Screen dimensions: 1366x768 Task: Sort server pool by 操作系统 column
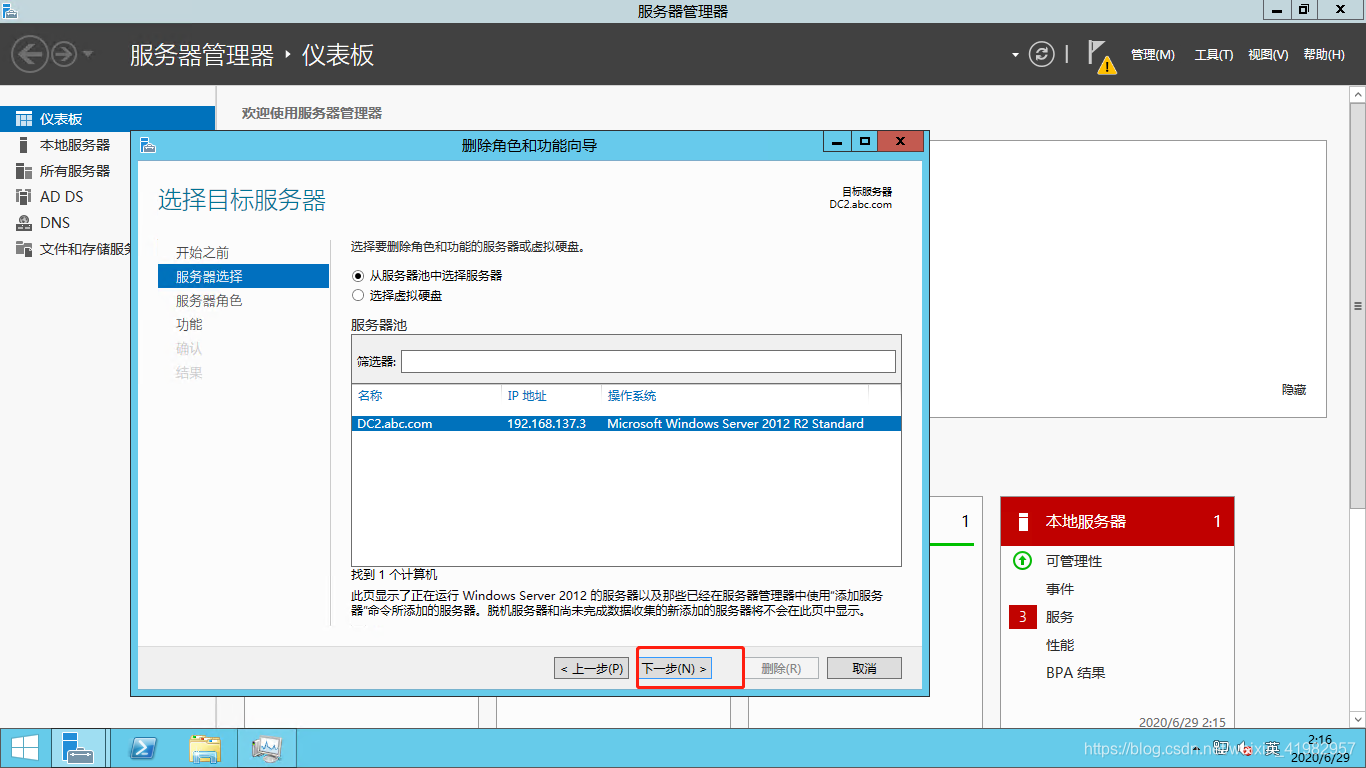(x=632, y=396)
